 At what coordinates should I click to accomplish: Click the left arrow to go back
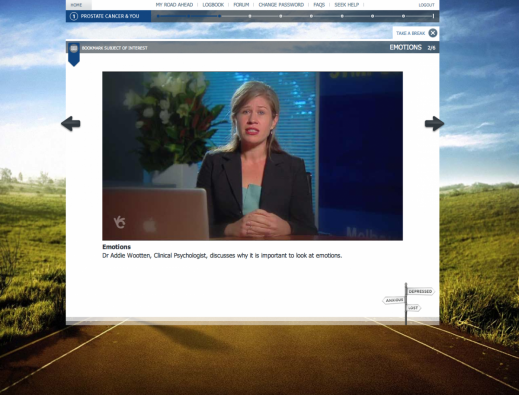click(x=71, y=124)
